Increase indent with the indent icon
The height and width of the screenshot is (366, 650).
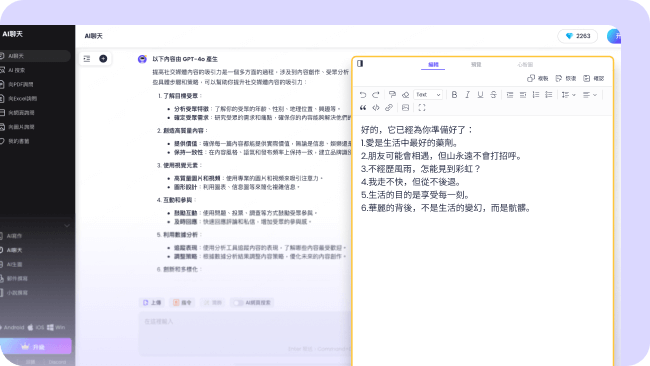click(510, 95)
